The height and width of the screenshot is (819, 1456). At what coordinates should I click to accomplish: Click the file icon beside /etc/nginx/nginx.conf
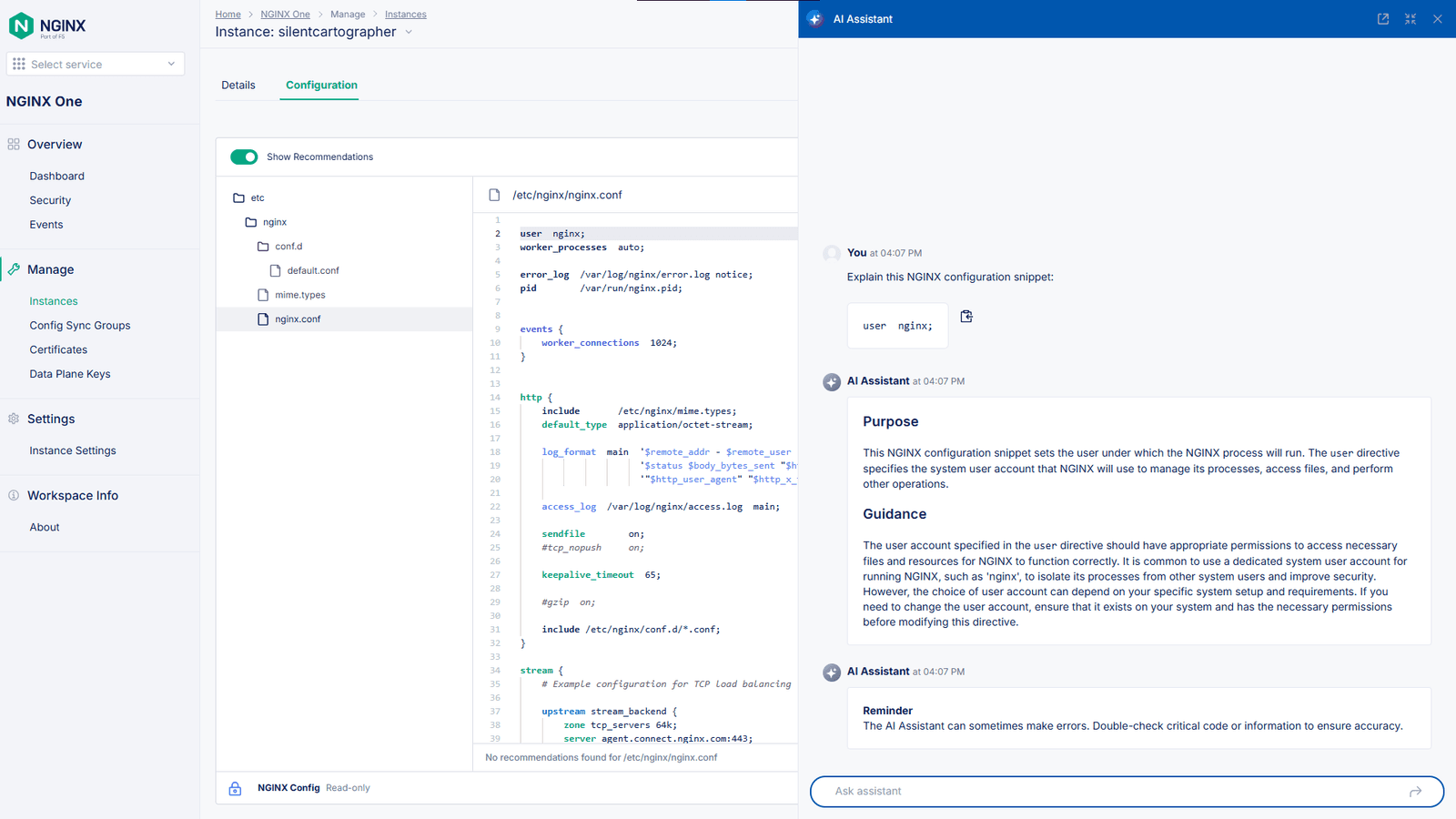coord(494,194)
